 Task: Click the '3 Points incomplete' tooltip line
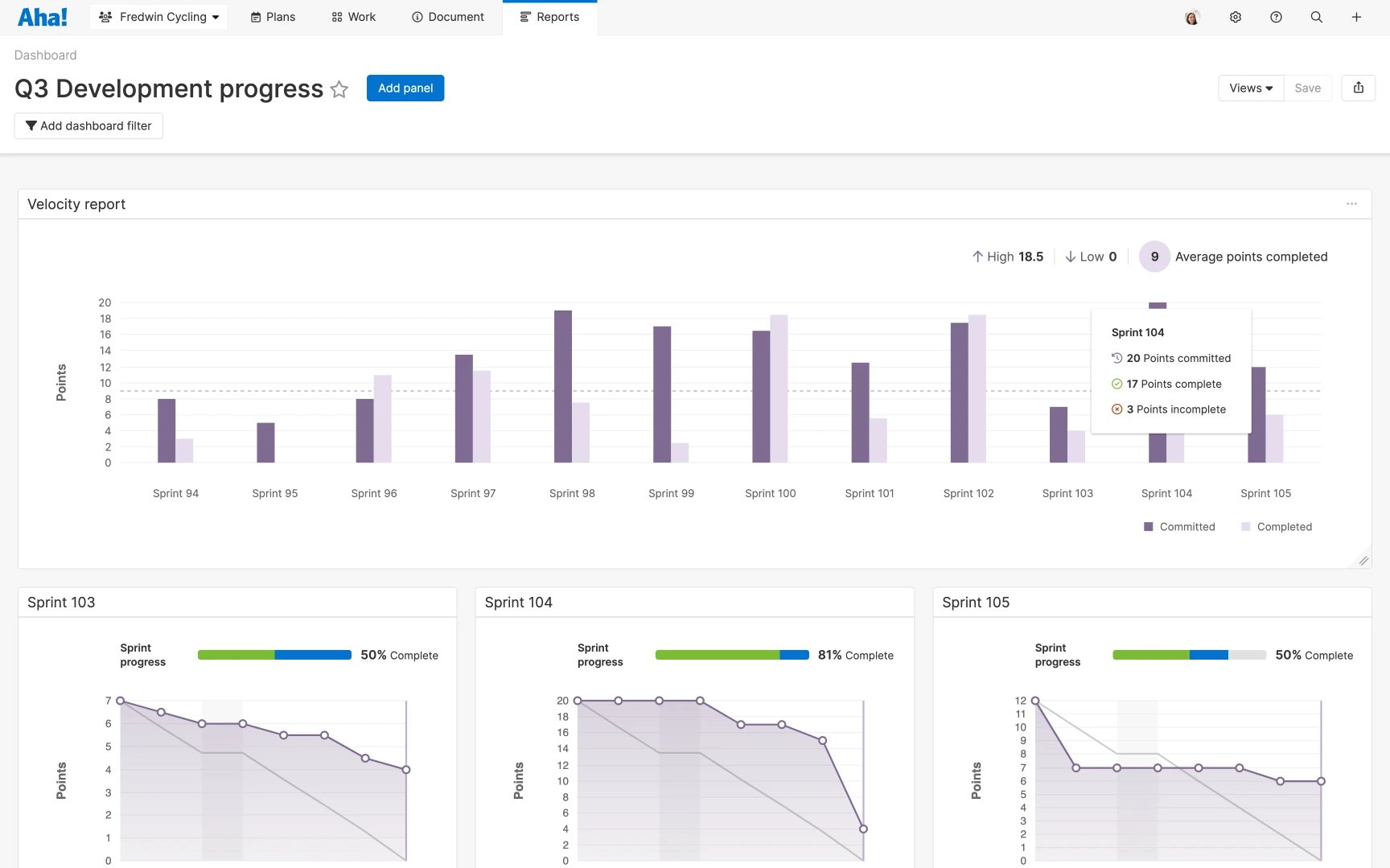(x=1169, y=409)
